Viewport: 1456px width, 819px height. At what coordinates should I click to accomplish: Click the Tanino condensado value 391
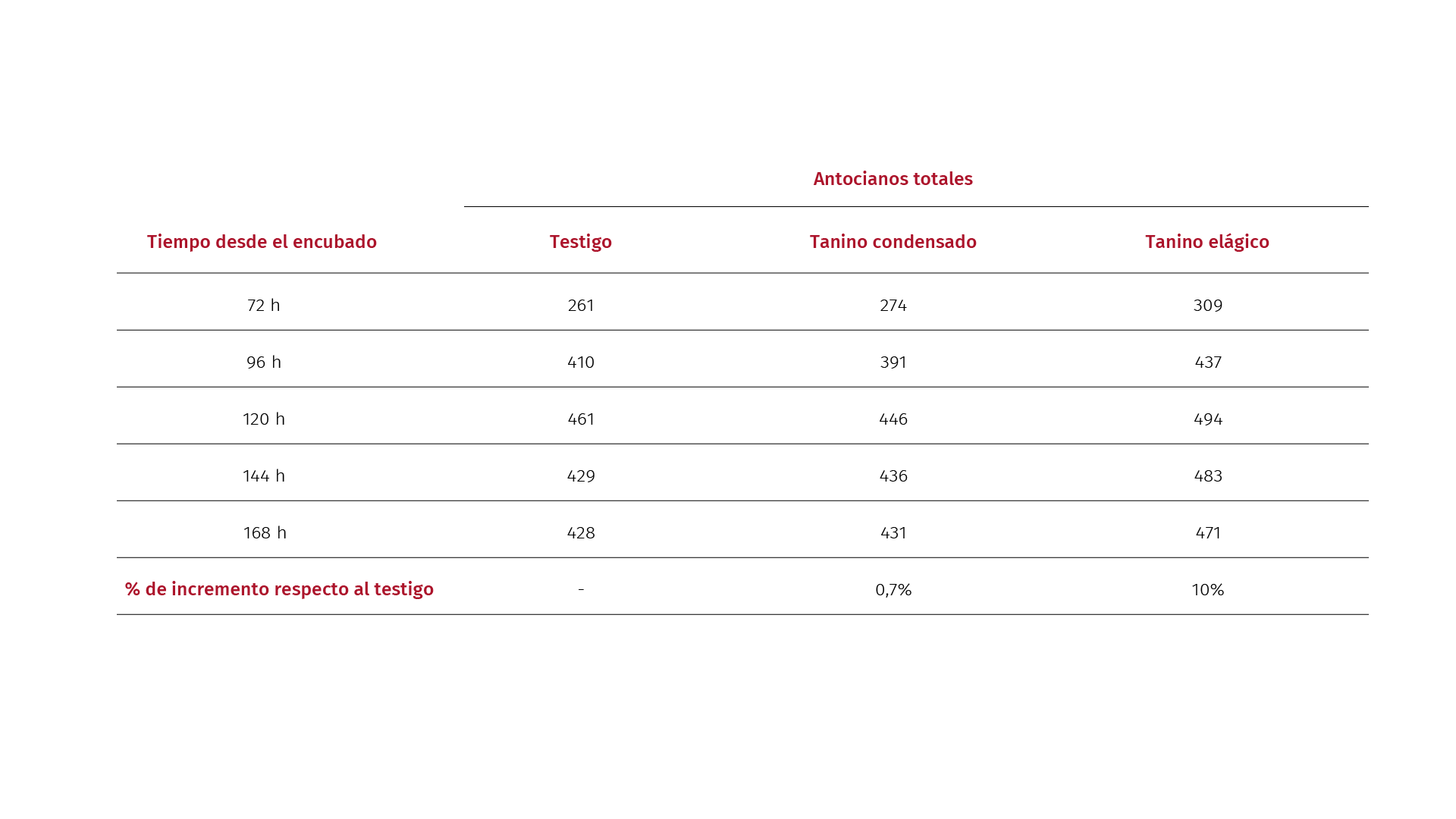pos(893,362)
